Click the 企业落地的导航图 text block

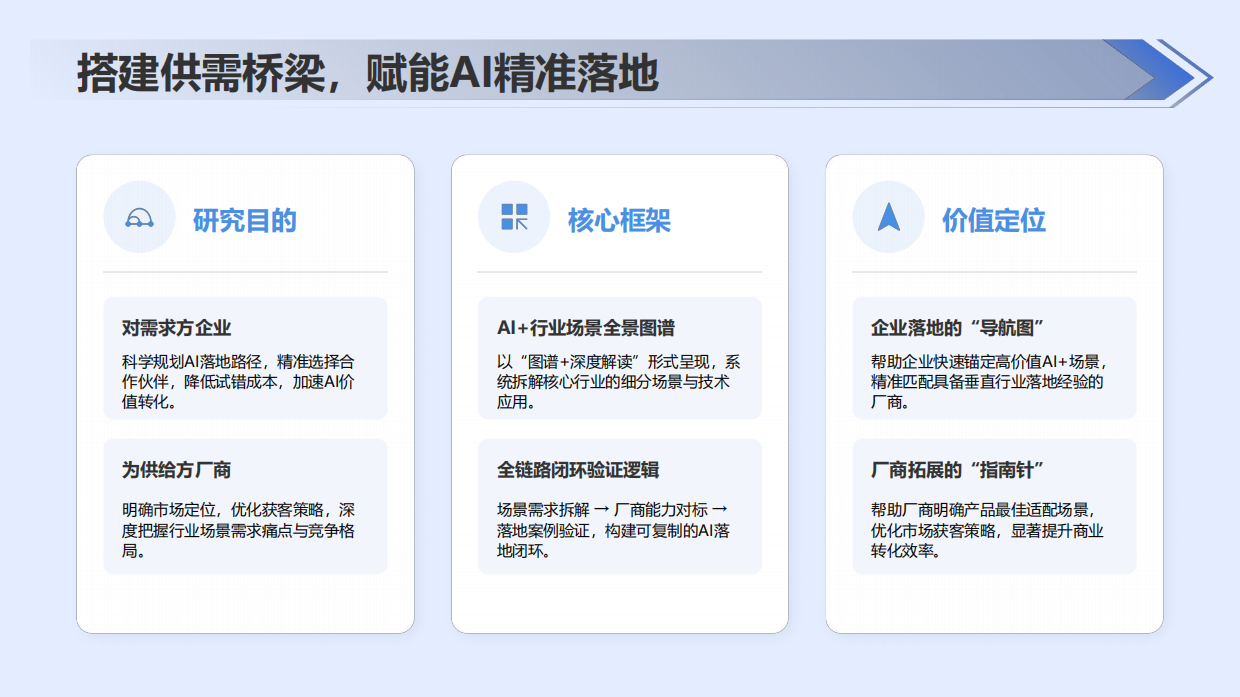tap(994, 356)
